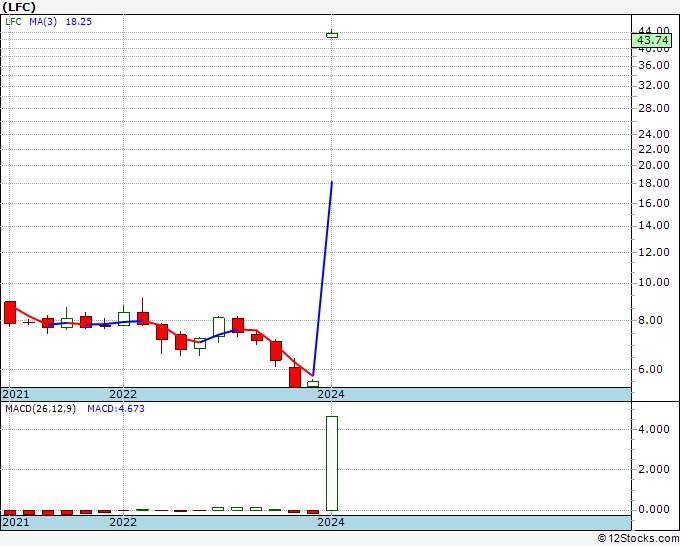Click the 36.00 price axis label
The height and width of the screenshot is (546, 680).
coord(654,65)
